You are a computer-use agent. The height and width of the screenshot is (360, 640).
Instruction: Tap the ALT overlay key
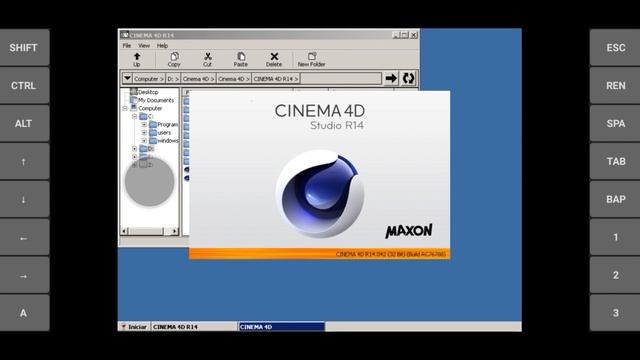pos(24,123)
